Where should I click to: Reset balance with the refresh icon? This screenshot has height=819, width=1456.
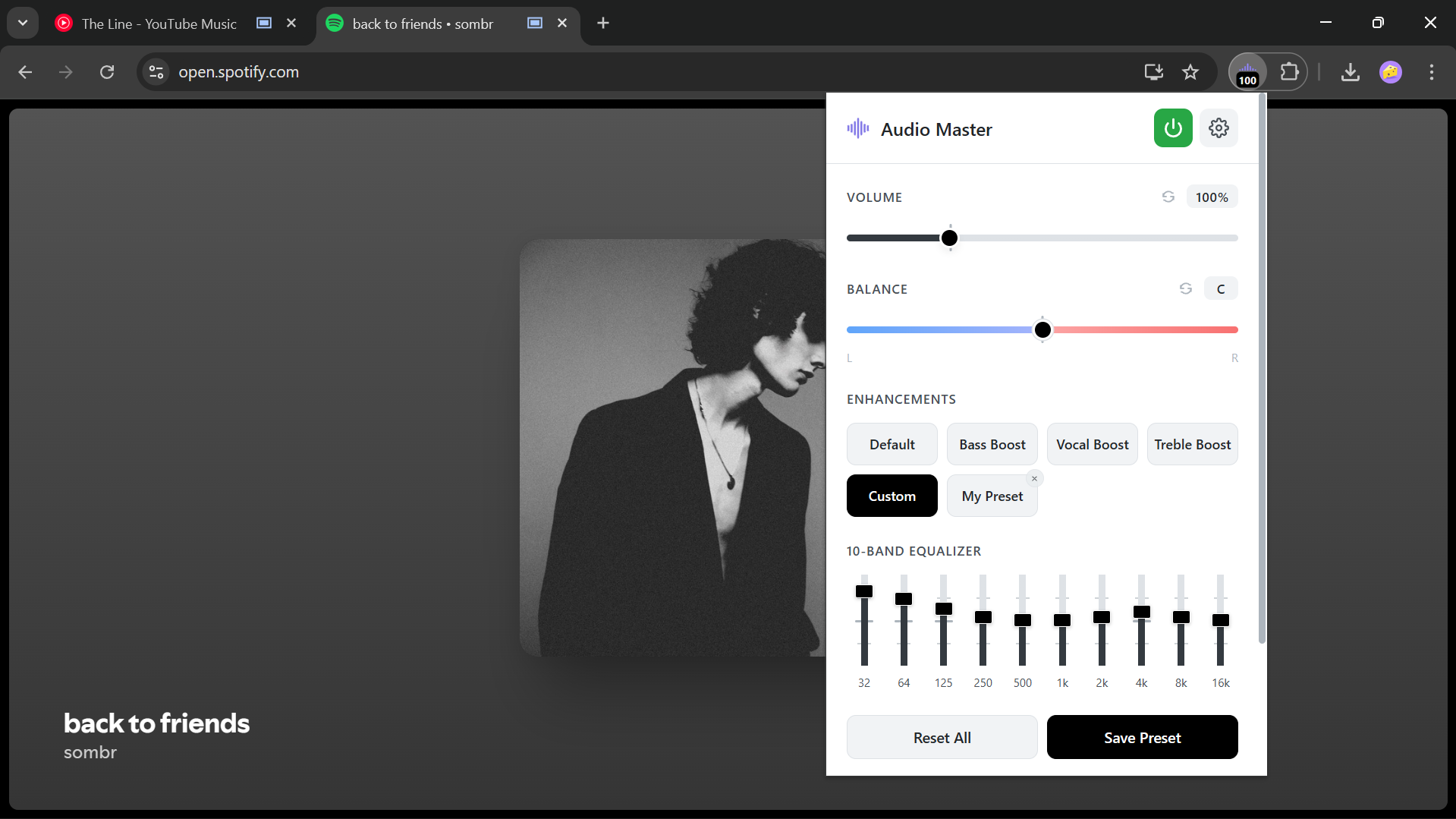[1185, 289]
